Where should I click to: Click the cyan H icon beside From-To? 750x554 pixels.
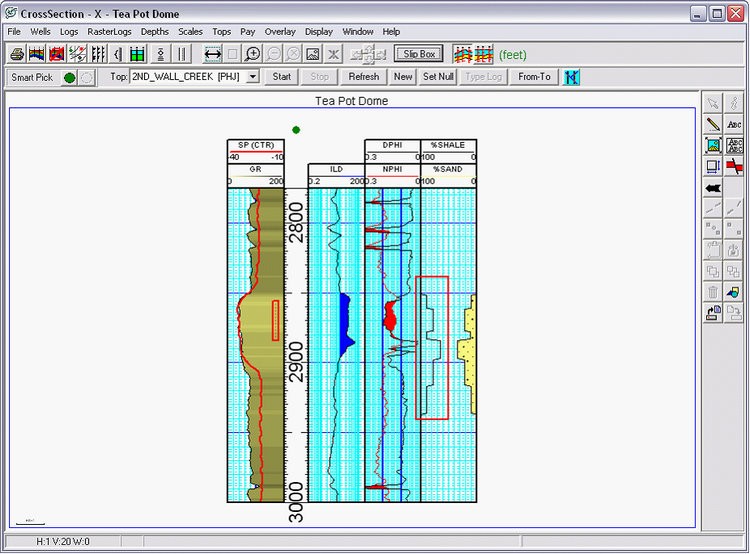(571, 77)
